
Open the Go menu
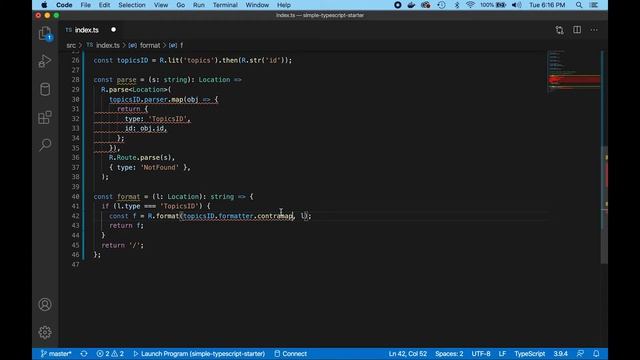(x=180, y=5)
